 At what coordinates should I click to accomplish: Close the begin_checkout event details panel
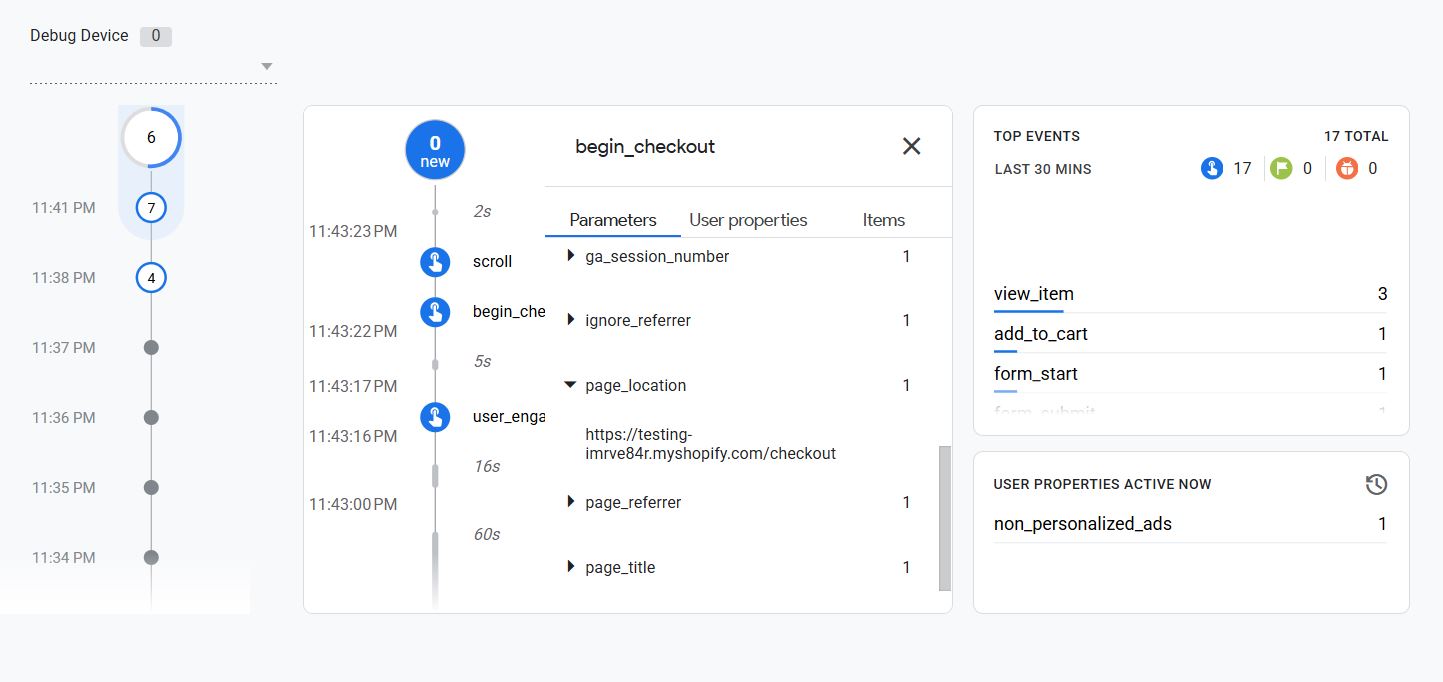click(x=911, y=146)
